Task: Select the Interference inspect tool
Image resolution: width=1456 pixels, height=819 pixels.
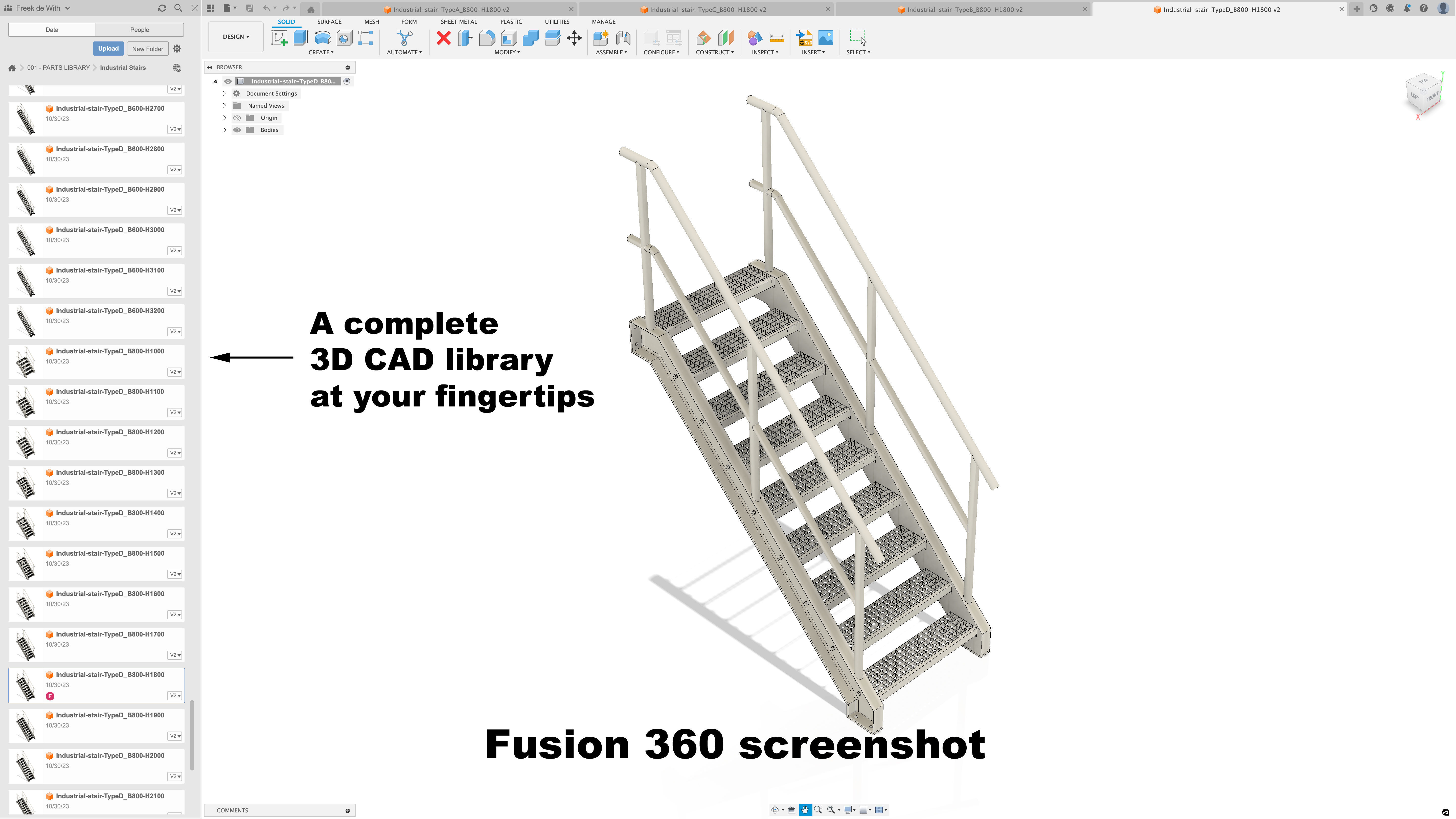Action: (x=755, y=38)
